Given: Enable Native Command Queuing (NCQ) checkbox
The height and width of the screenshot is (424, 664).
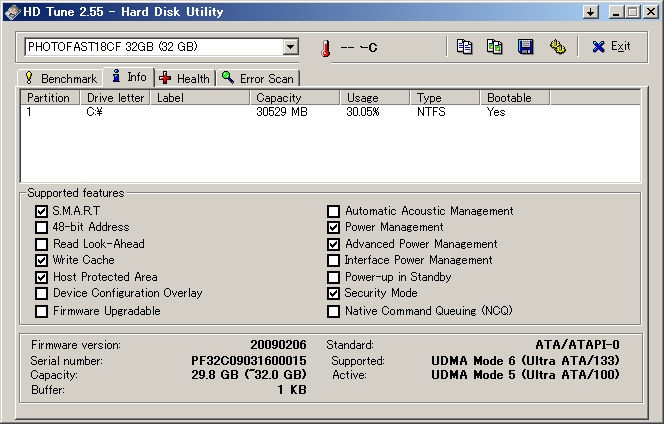Looking at the screenshot, I should pos(334,311).
